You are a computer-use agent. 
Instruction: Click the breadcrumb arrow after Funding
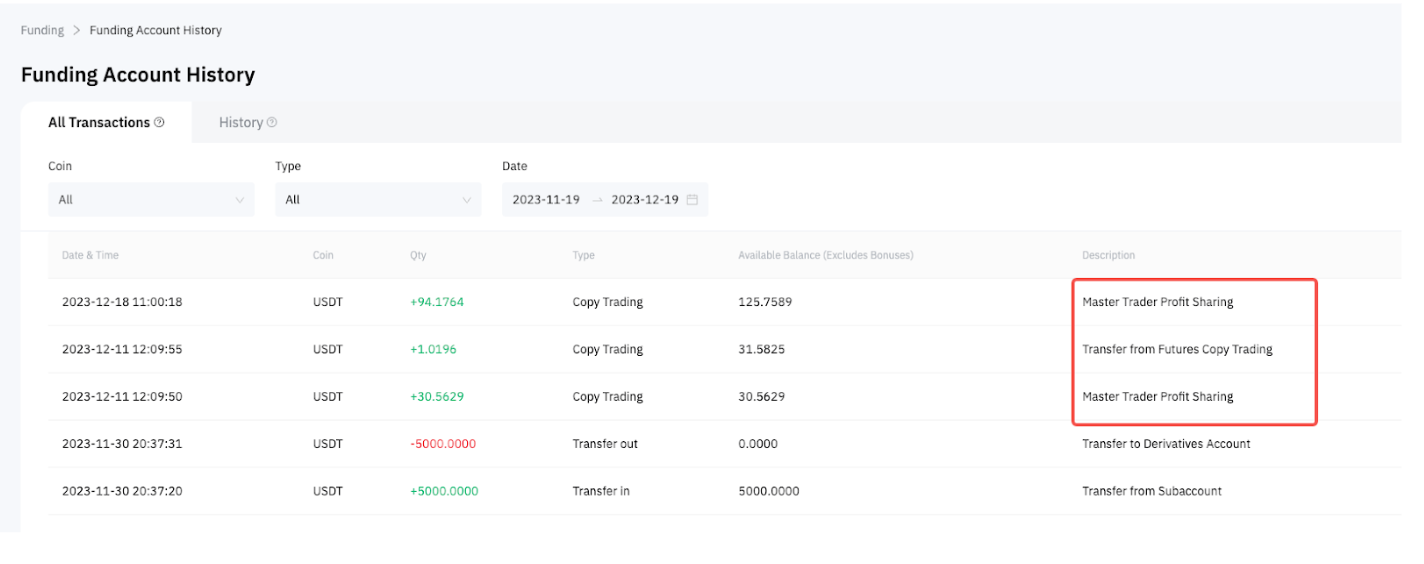(77, 31)
